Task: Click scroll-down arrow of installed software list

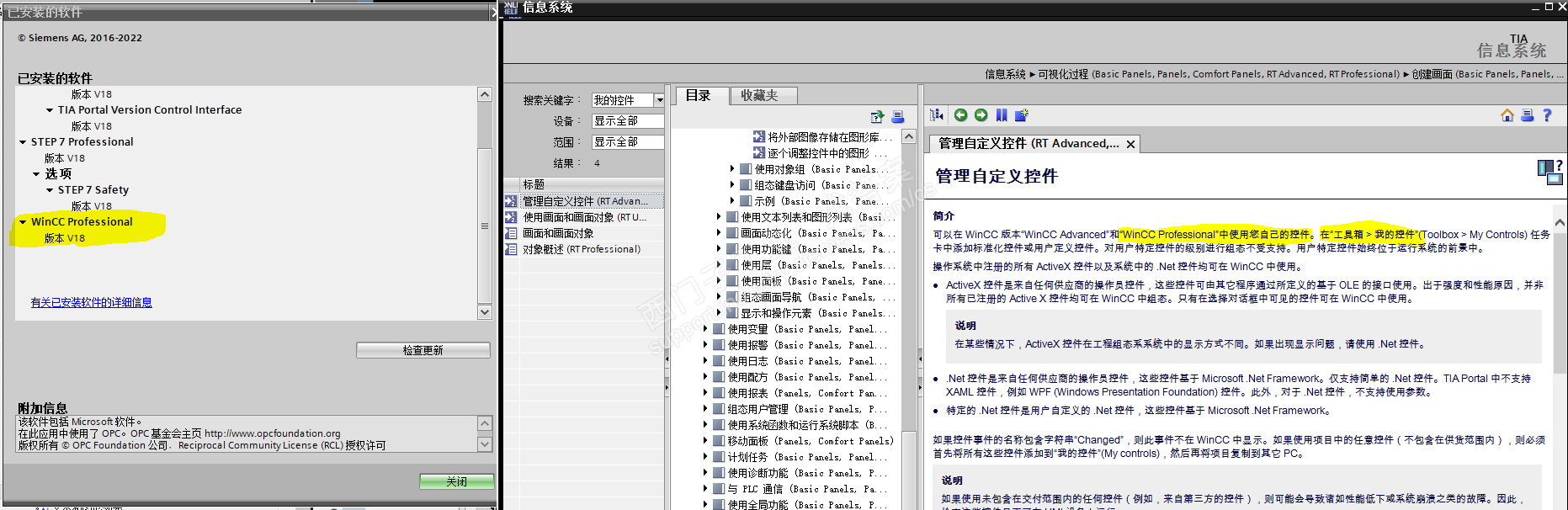Action: pyautogui.click(x=485, y=312)
